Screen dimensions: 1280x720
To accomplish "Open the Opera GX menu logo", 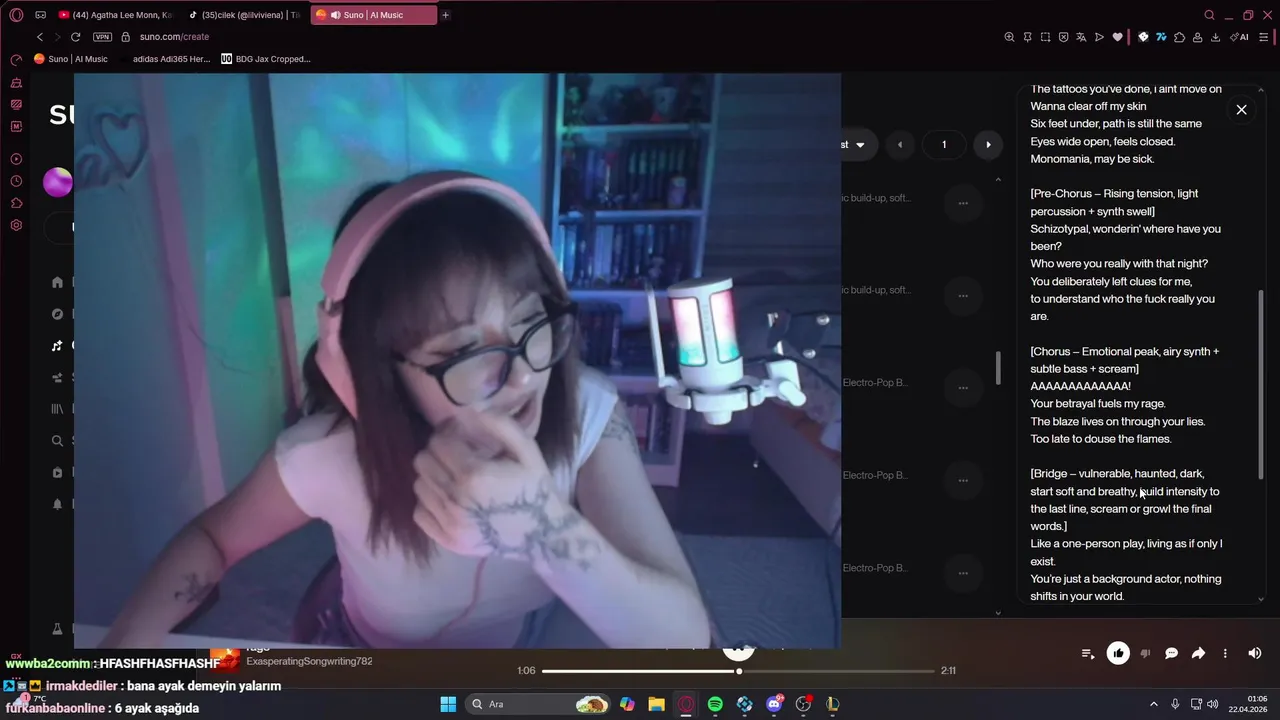I will pos(16,15).
